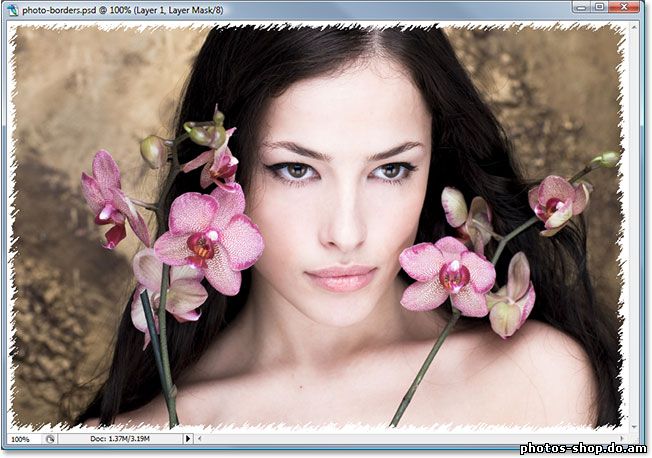Click the small status bar icon beside zoom

[50, 438]
